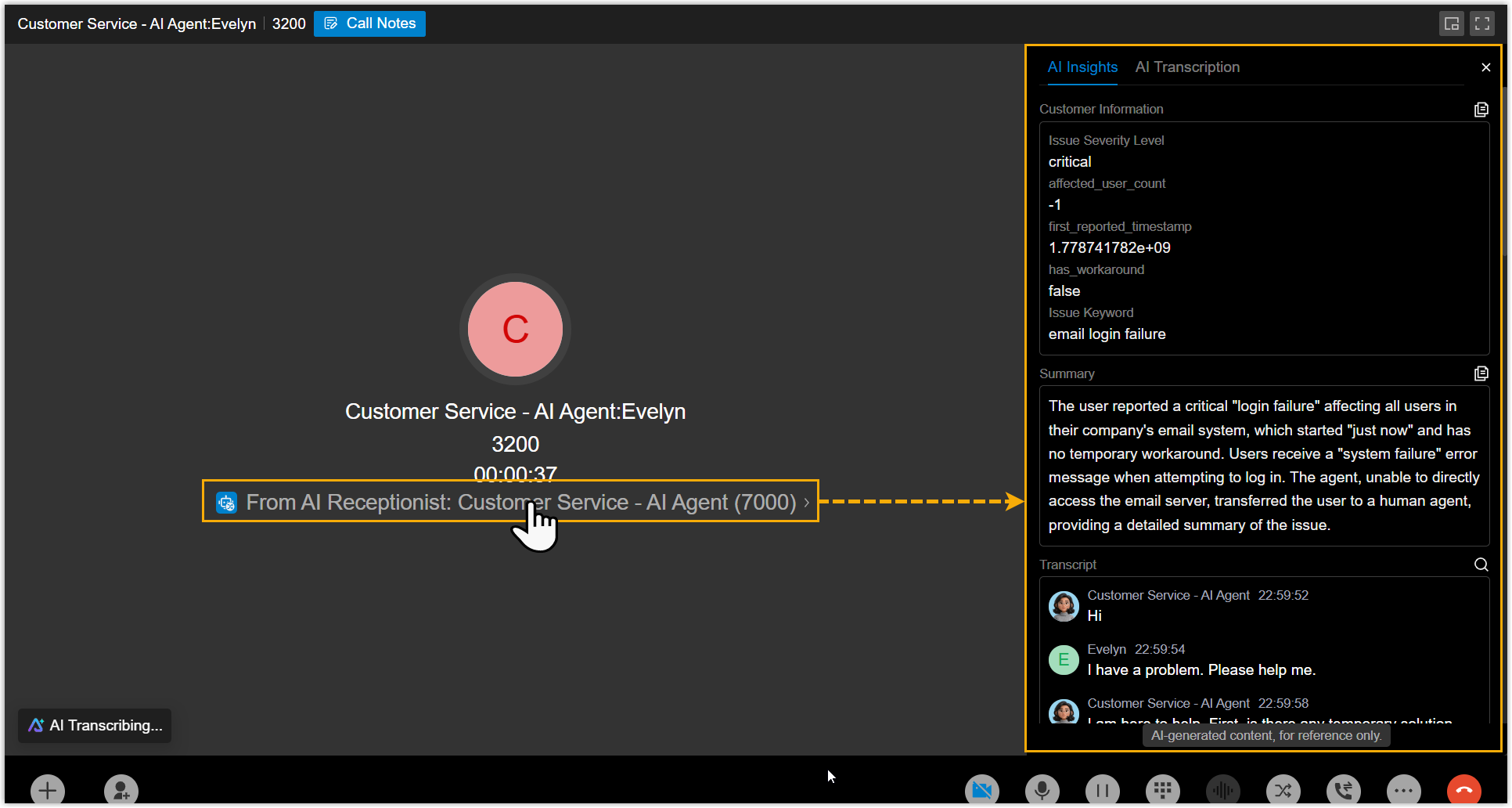
Task: Click the caller avatar C
Action: (515, 329)
